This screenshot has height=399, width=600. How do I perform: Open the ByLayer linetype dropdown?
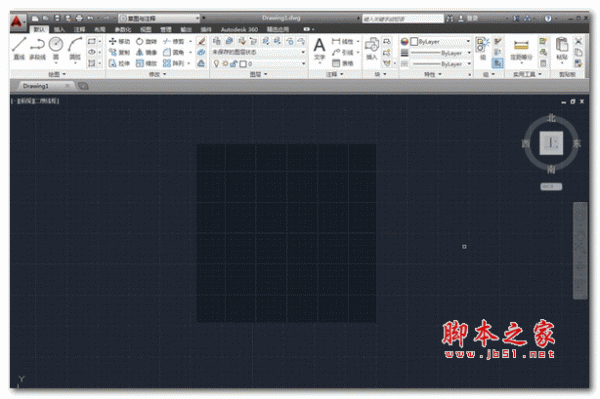tap(440, 64)
